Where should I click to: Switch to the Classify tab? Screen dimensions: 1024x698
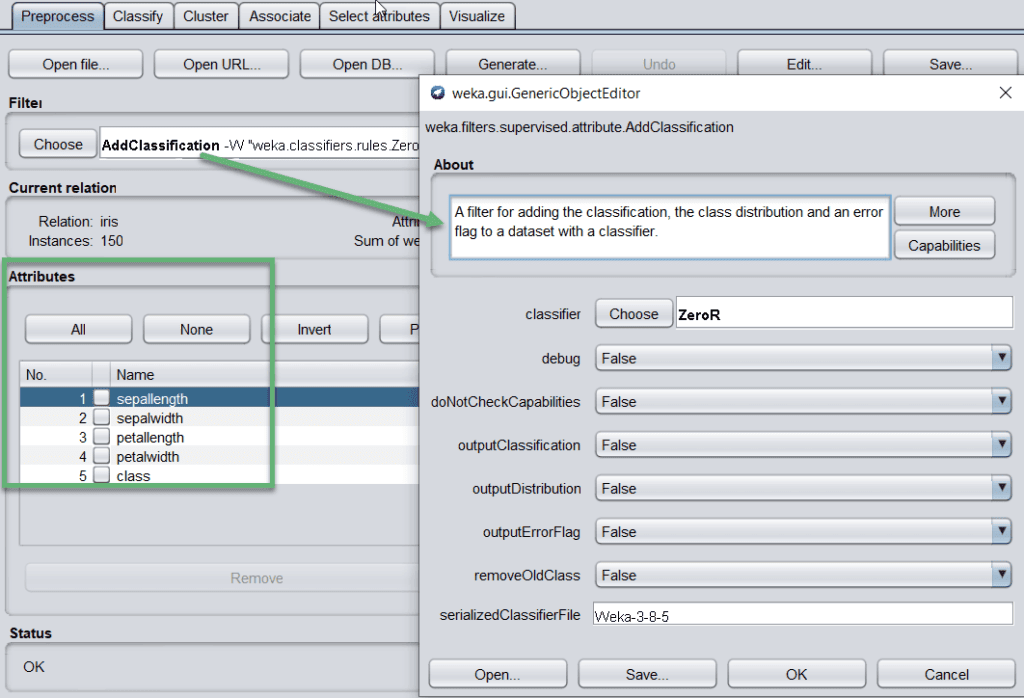pyautogui.click(x=137, y=16)
